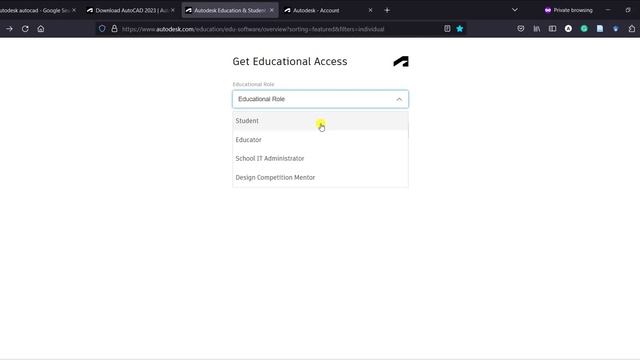
Task: Switch to the Google Search autocad tab
Action: tap(37, 10)
